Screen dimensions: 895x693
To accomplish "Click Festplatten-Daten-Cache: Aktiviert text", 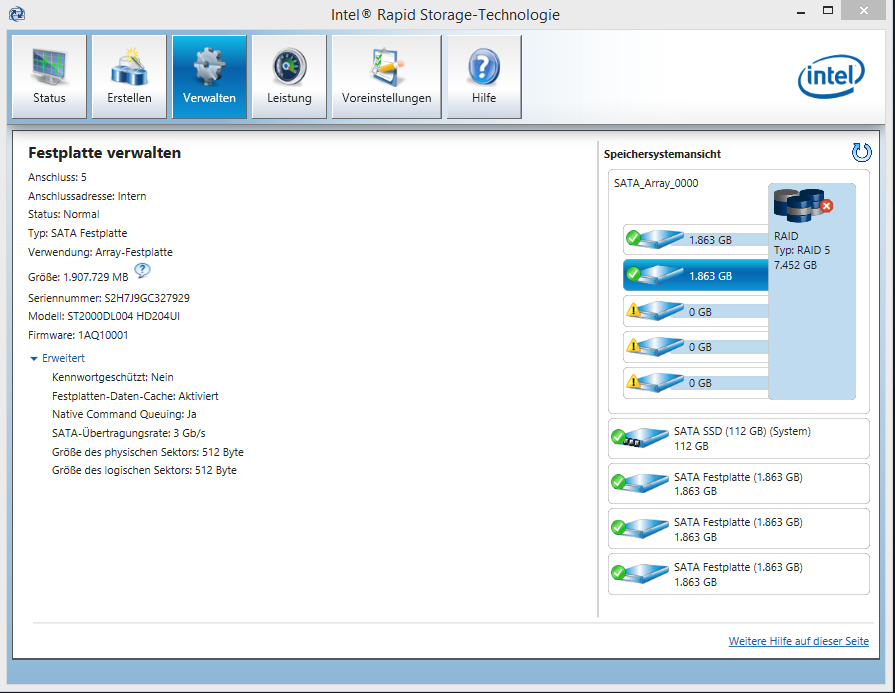I will (135, 396).
